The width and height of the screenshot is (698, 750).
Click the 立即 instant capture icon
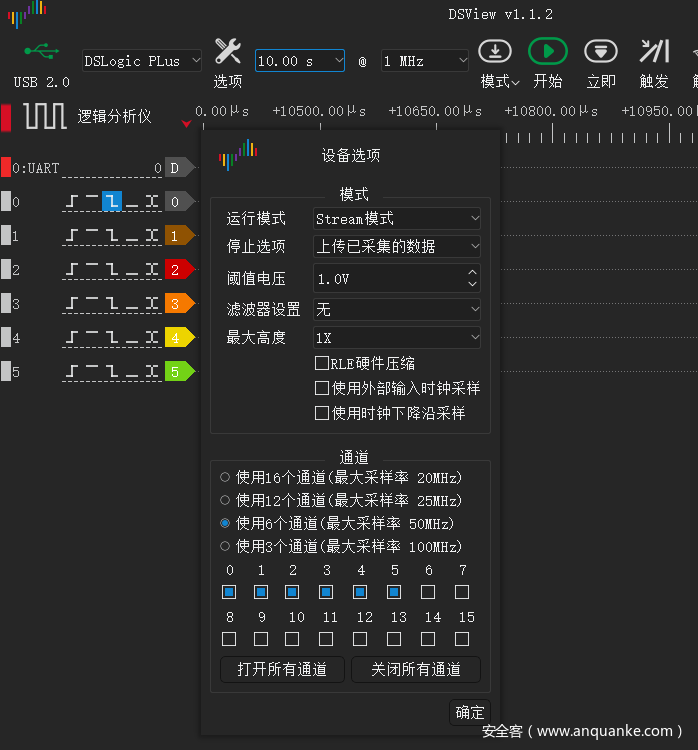[x=600, y=52]
